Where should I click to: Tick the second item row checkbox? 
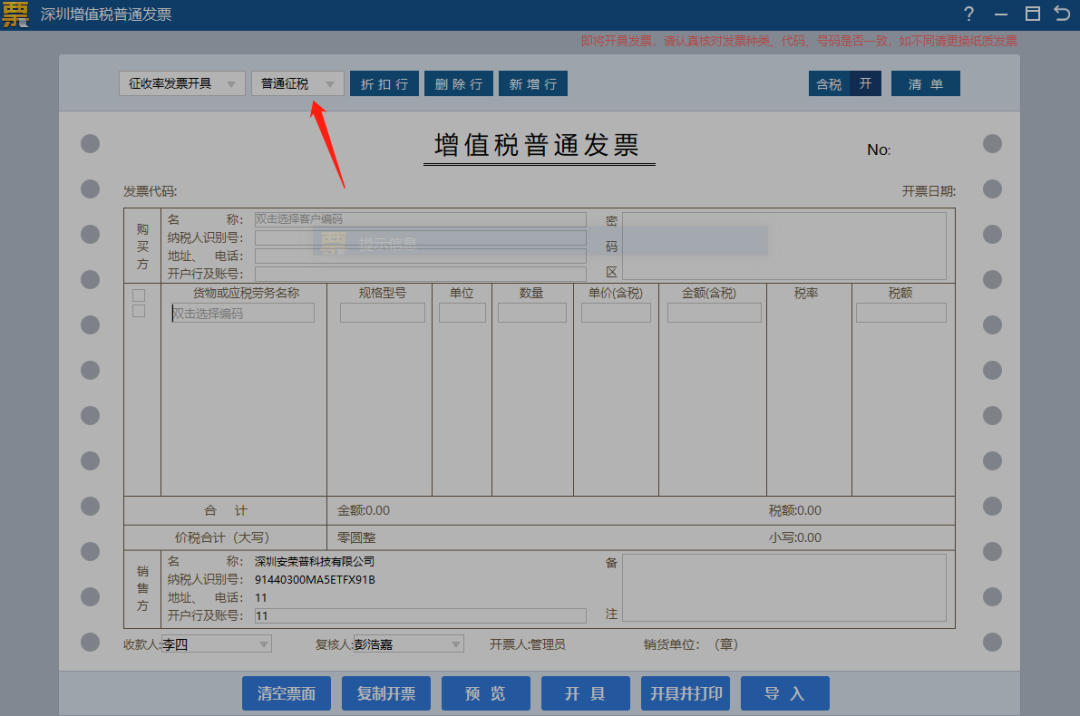[x=138, y=311]
